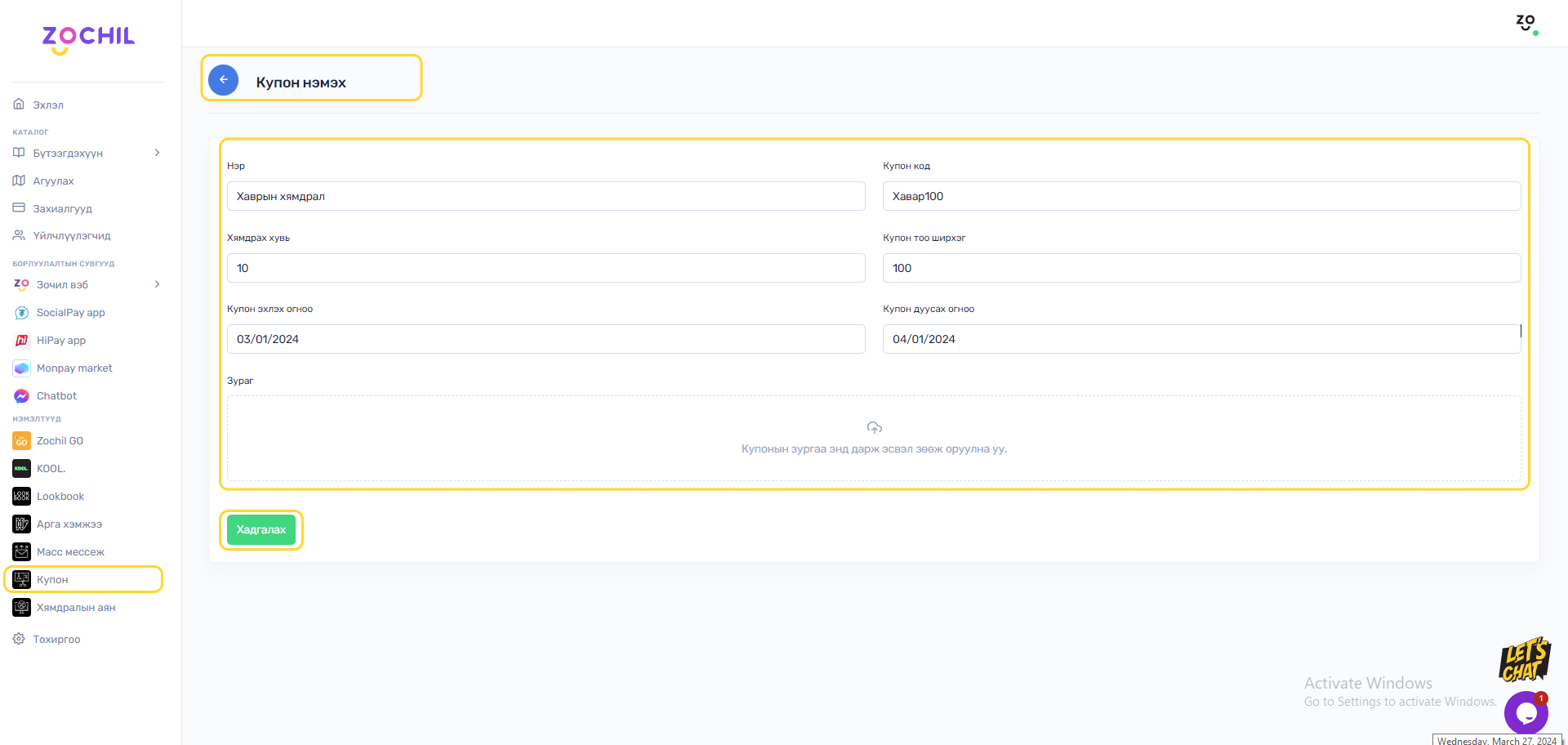Open Хямдралын аян menu item
The image size is (1568, 745).
[76, 608]
